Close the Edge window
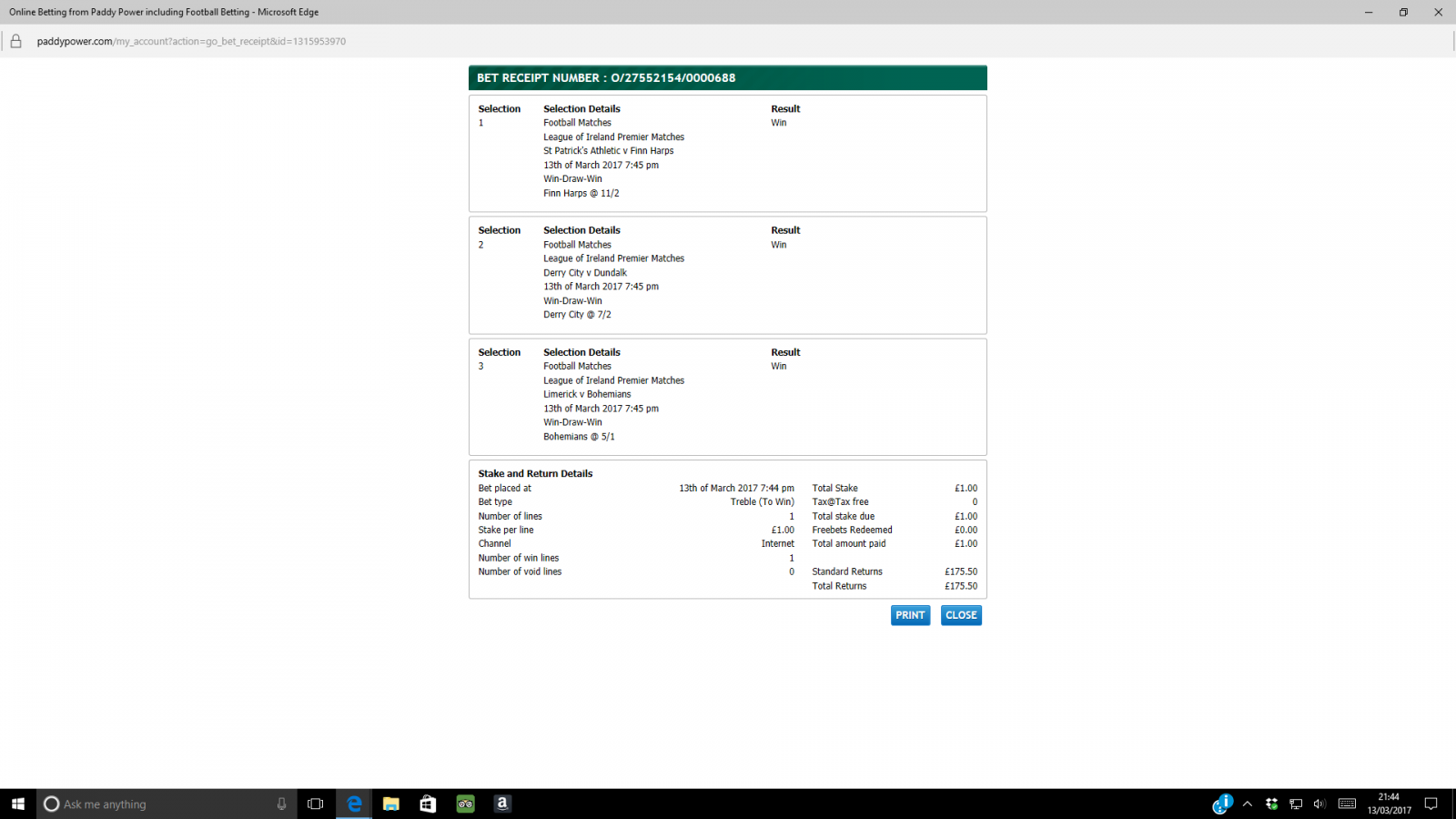1456x819 pixels. (1438, 12)
